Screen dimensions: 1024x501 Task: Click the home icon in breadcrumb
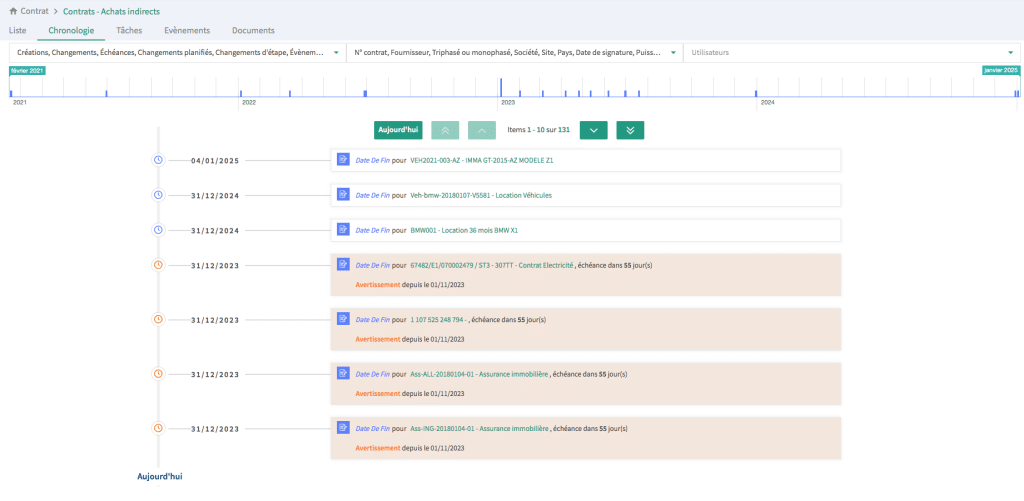click(13, 11)
